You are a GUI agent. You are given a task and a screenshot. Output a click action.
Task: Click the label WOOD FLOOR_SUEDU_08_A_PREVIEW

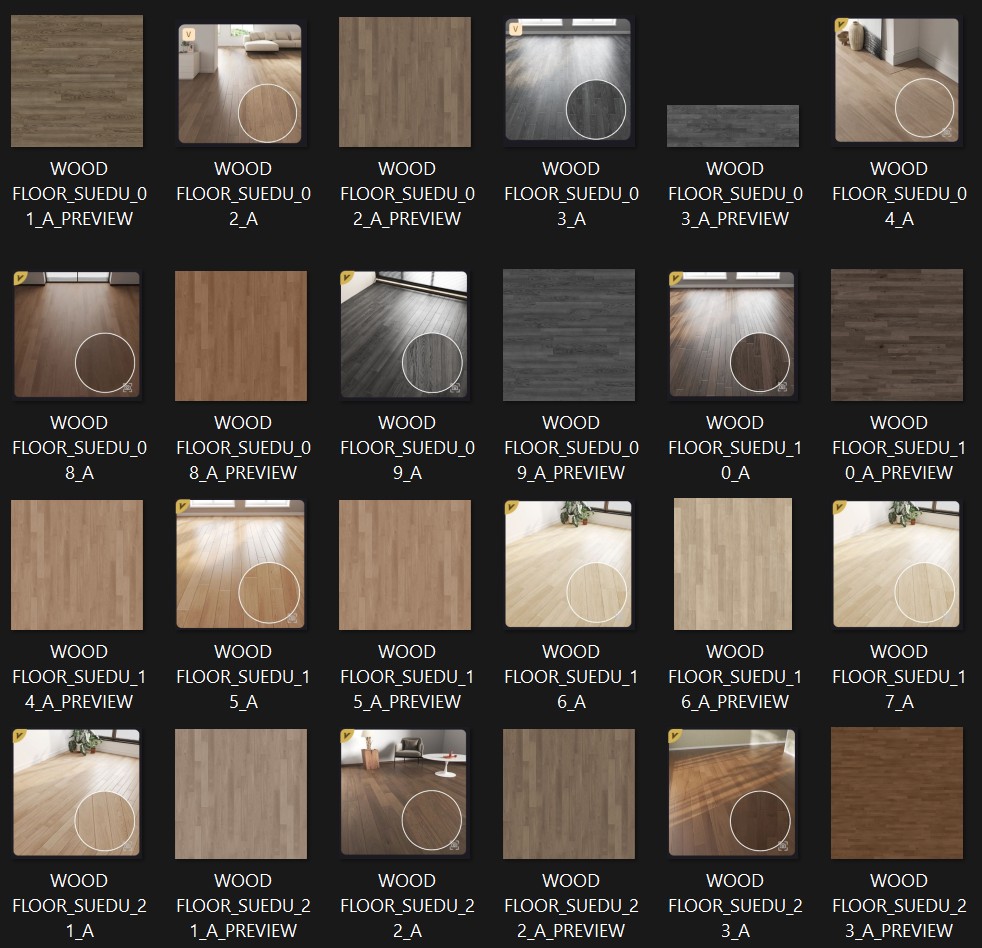tap(243, 448)
